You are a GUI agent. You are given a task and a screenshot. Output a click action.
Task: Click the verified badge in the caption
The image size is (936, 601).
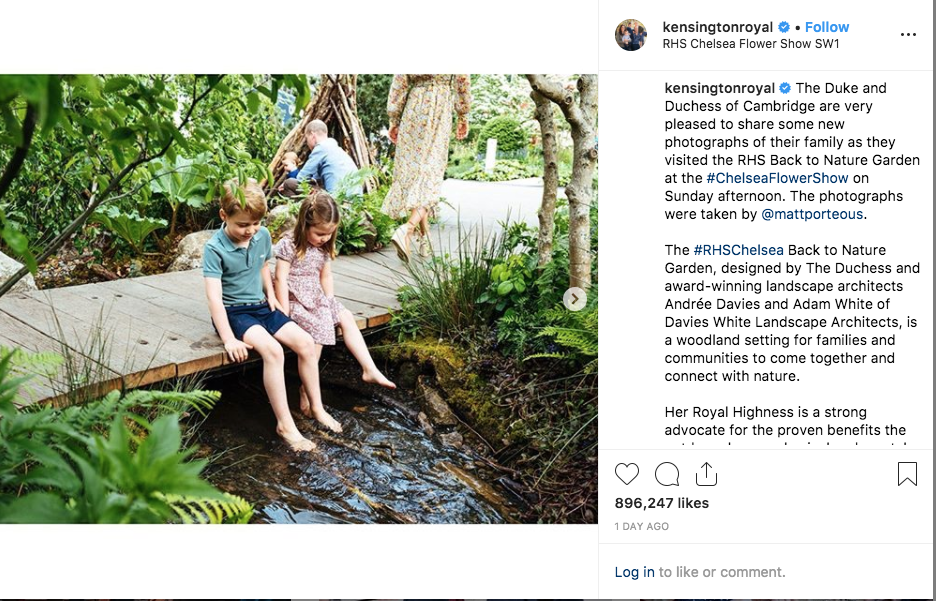(x=785, y=88)
